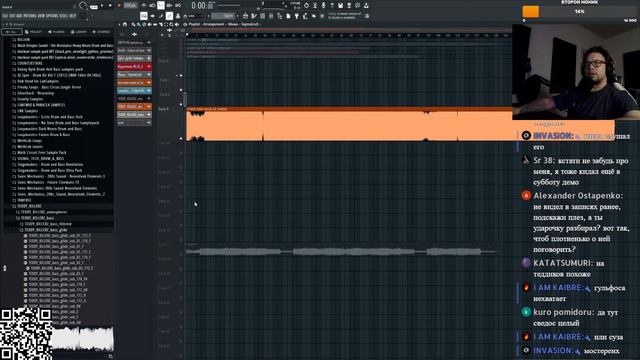Switch to the PLUGIN browser tab
The width and height of the screenshot is (640, 360).
(x=56, y=32)
